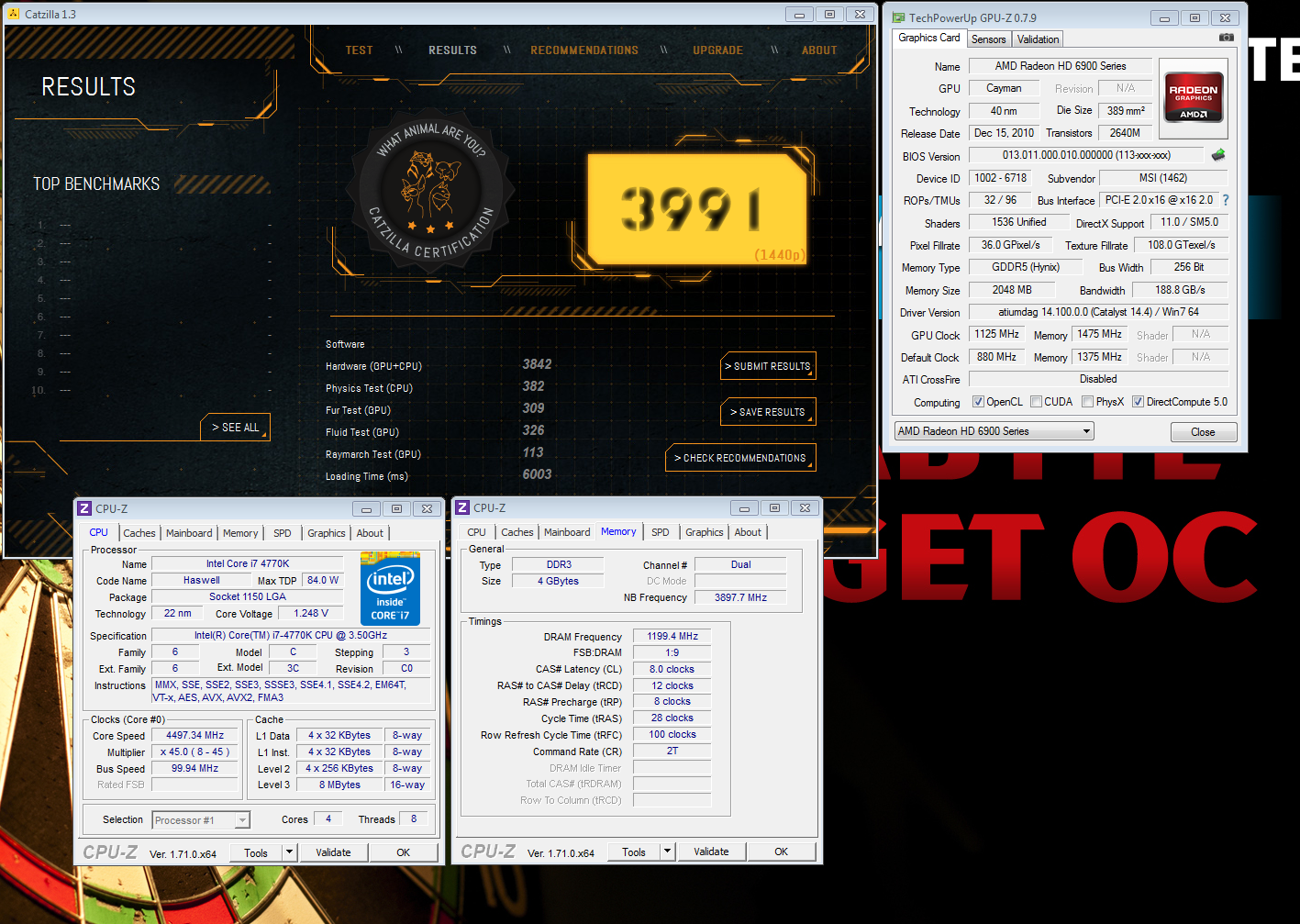Click the Driver Version atiumdag field

pos(1098,312)
